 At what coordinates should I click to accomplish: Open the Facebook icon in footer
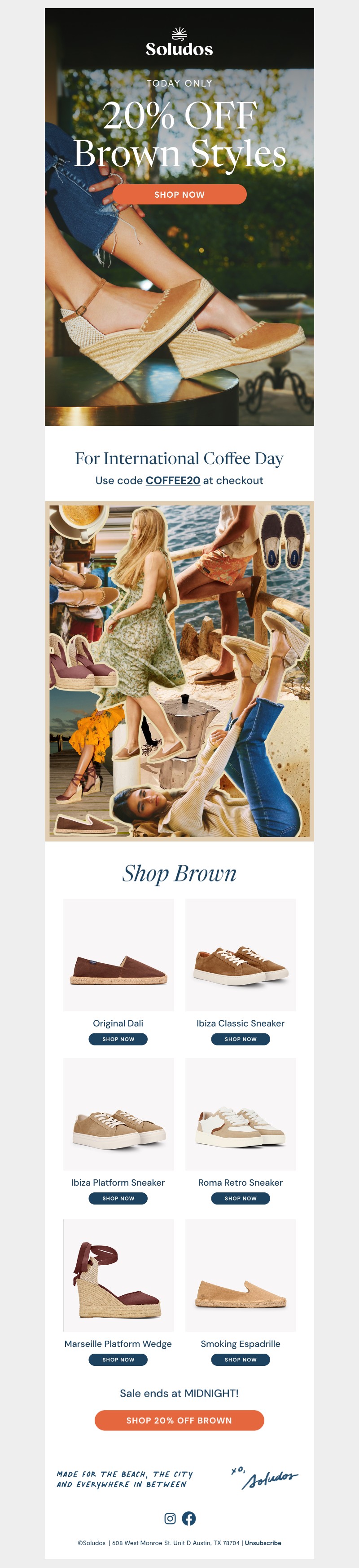pyautogui.click(x=189, y=1518)
